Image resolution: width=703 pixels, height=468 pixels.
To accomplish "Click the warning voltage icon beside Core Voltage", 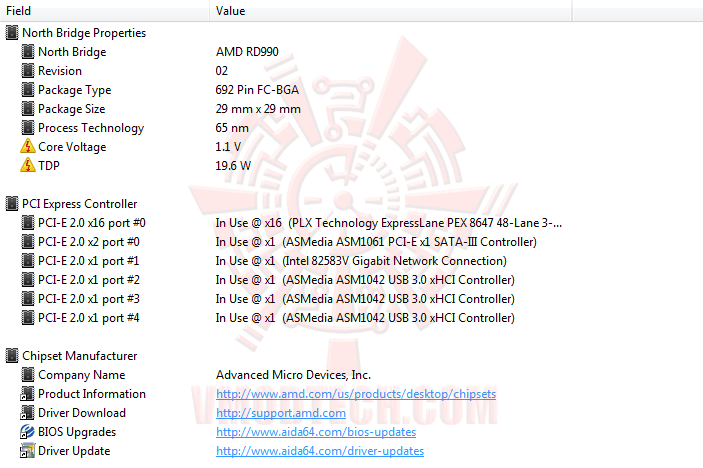I will (x=28, y=146).
